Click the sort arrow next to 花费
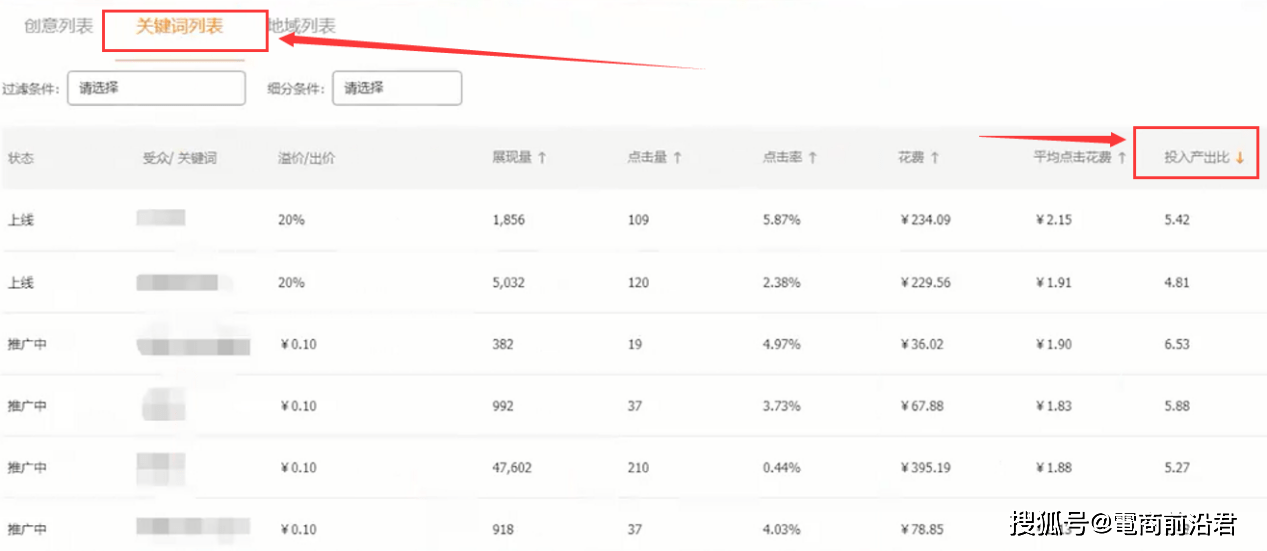Viewport: 1267px width, 551px height. click(935, 158)
